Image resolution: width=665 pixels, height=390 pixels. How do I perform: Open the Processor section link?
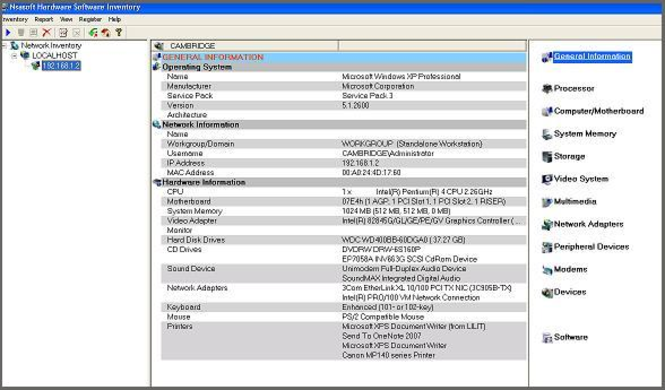pos(574,89)
